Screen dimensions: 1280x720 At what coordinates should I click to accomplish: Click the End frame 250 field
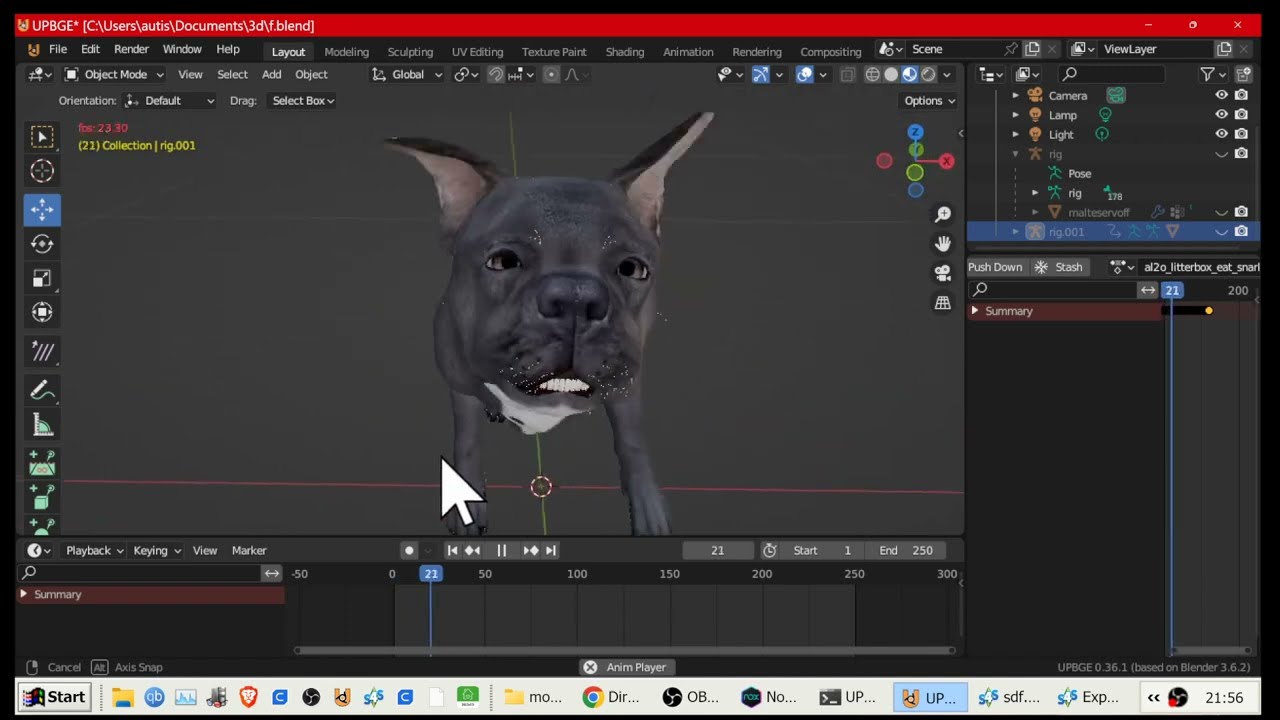pos(905,550)
